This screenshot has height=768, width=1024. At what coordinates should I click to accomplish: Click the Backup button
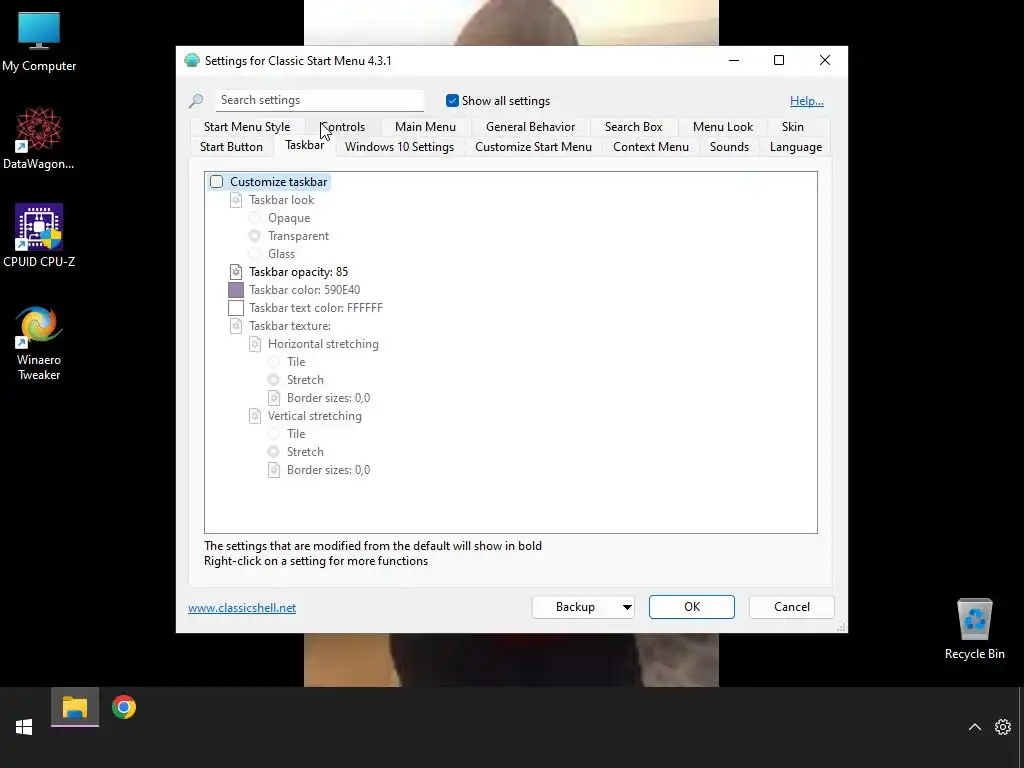pyautogui.click(x=575, y=607)
